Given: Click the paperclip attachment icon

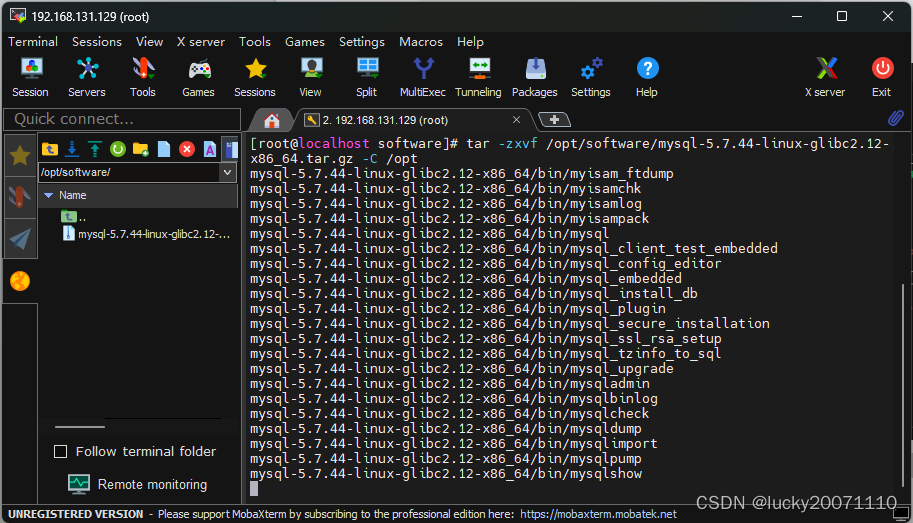Looking at the screenshot, I should click(896, 118).
